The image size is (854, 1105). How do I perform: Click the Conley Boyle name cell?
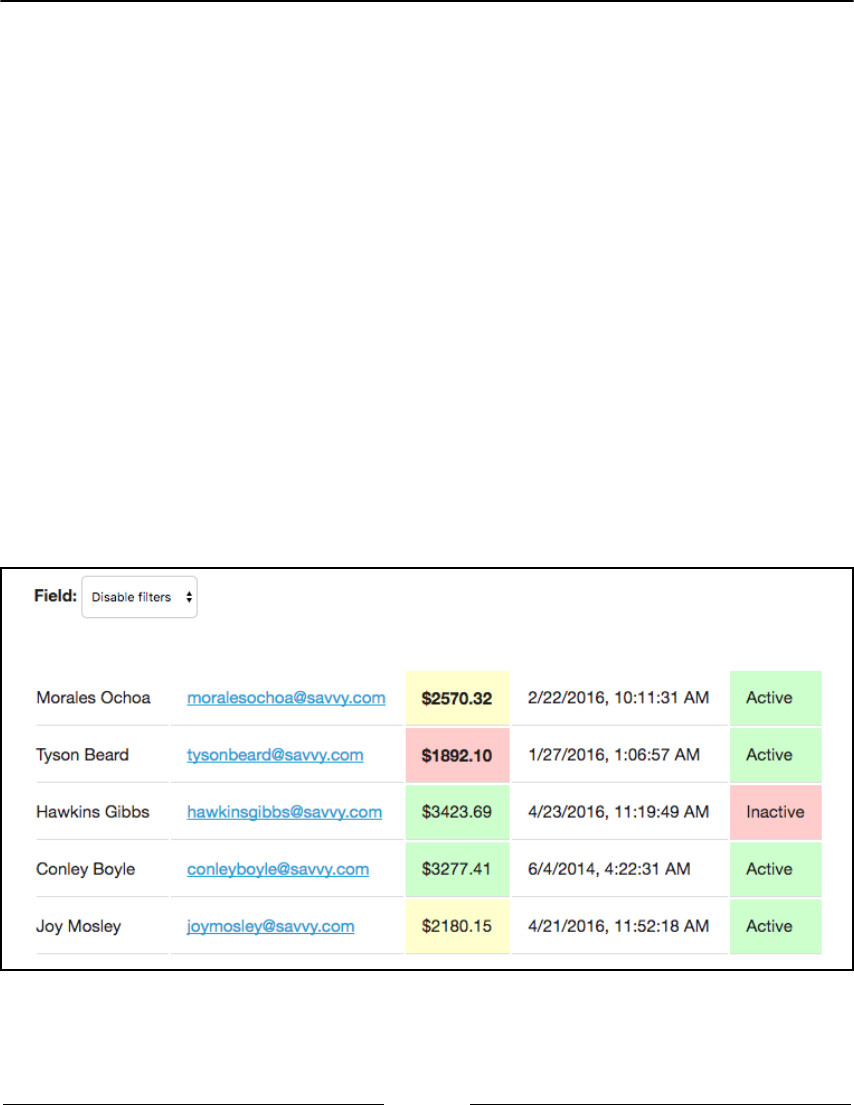coord(102,869)
